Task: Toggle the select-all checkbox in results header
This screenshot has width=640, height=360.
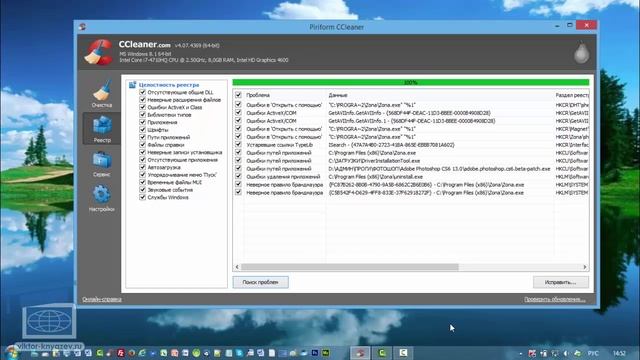Action: tap(238, 95)
